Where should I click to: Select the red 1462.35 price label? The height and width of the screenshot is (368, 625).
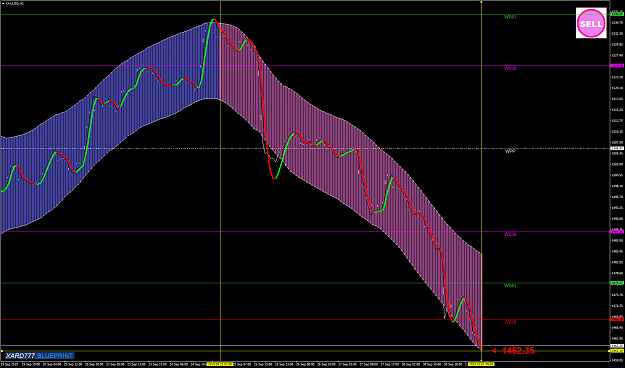(x=513, y=351)
